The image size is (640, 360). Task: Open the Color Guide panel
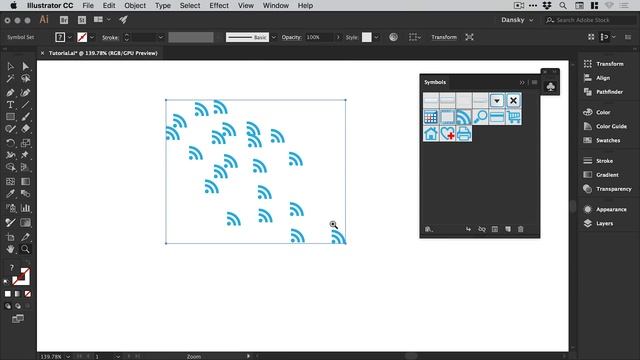point(605,127)
